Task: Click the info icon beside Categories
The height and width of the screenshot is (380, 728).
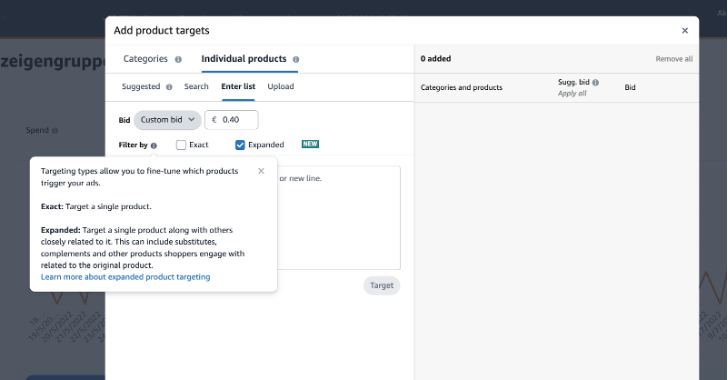Action: (178, 59)
